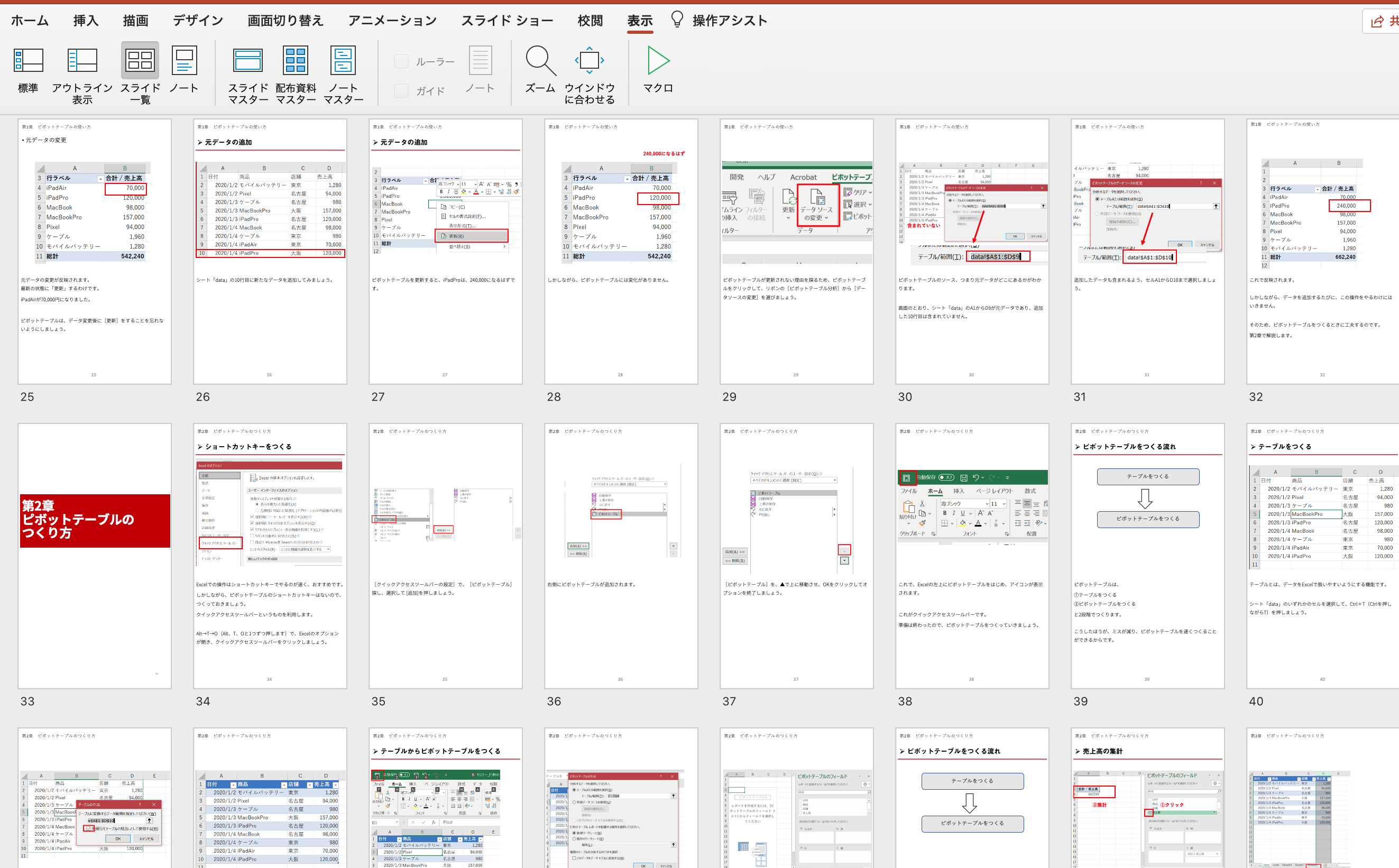Screen dimensions: 1399x868
Task: Open ノートマスター notes master
Action: pyautogui.click(x=343, y=75)
